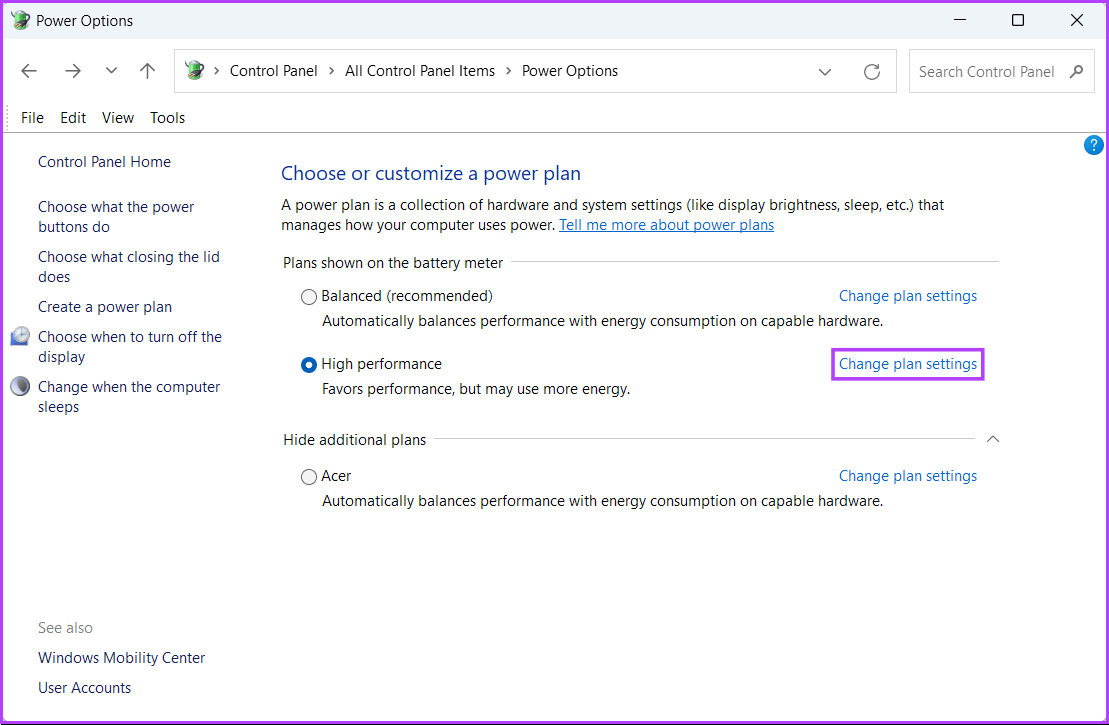This screenshot has height=725, width=1109.
Task: Click the Back navigation arrow
Action: 29,71
